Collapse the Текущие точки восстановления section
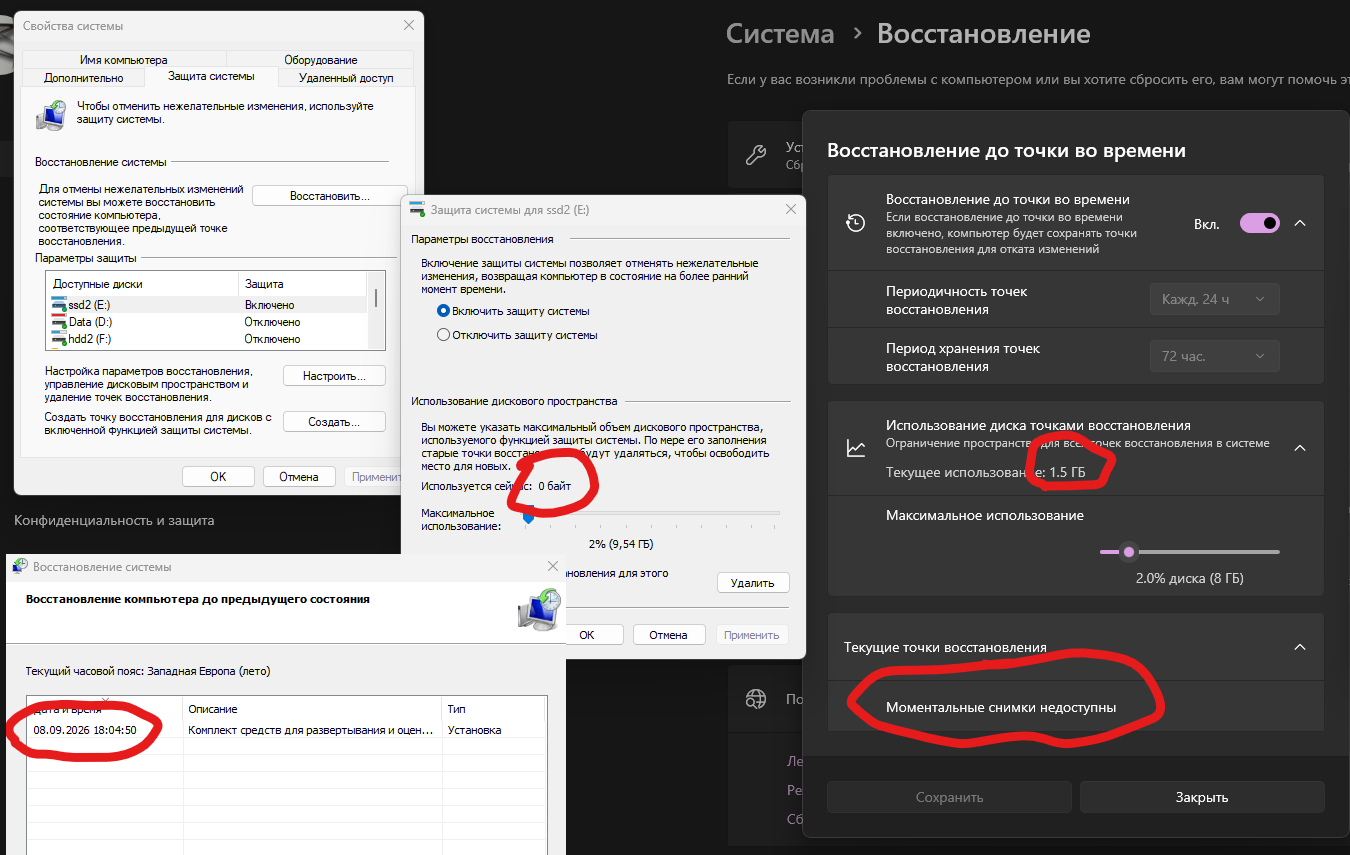Viewport: 1350px width, 855px height. point(1300,647)
